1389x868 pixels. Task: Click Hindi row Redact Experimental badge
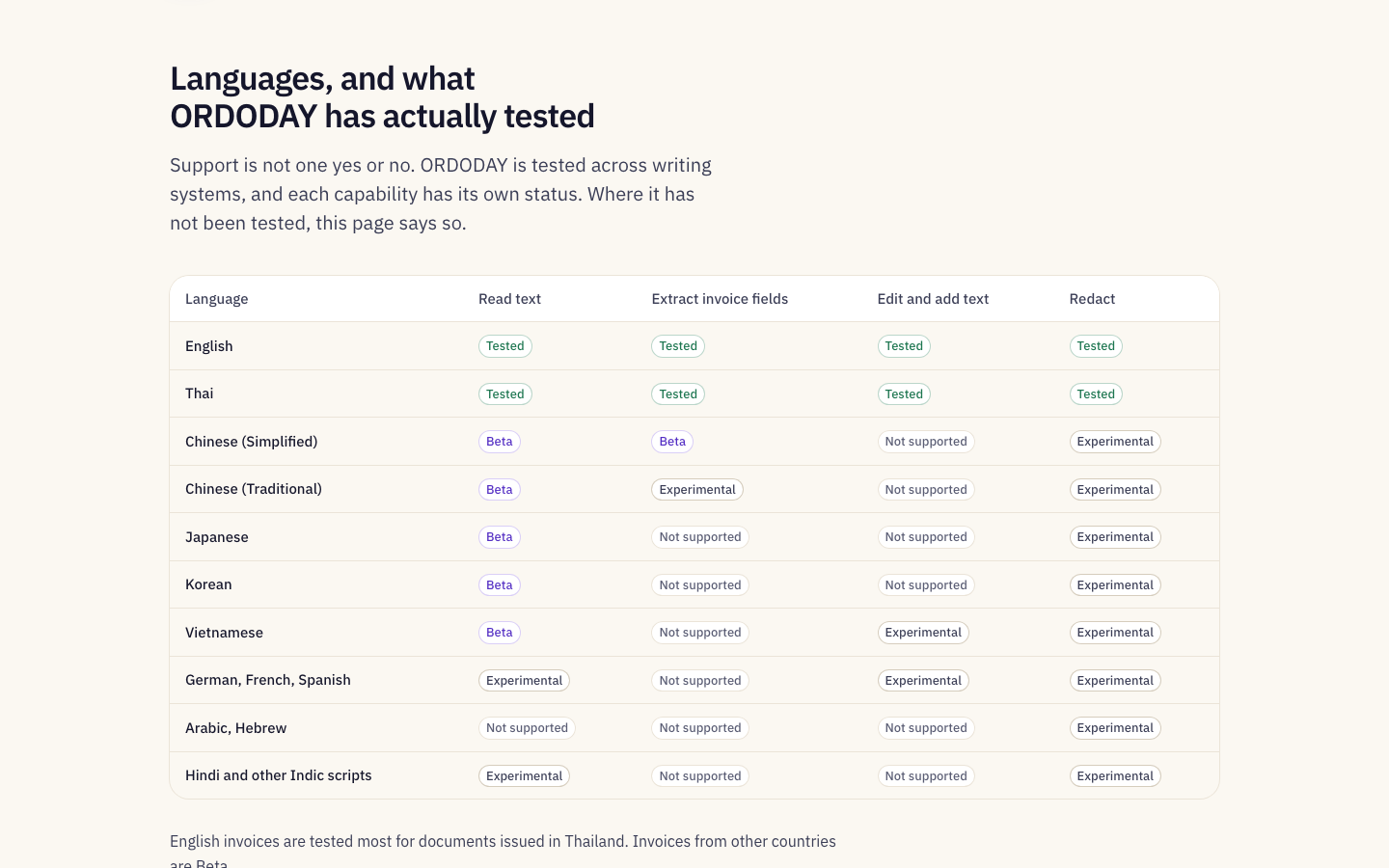click(x=1115, y=775)
